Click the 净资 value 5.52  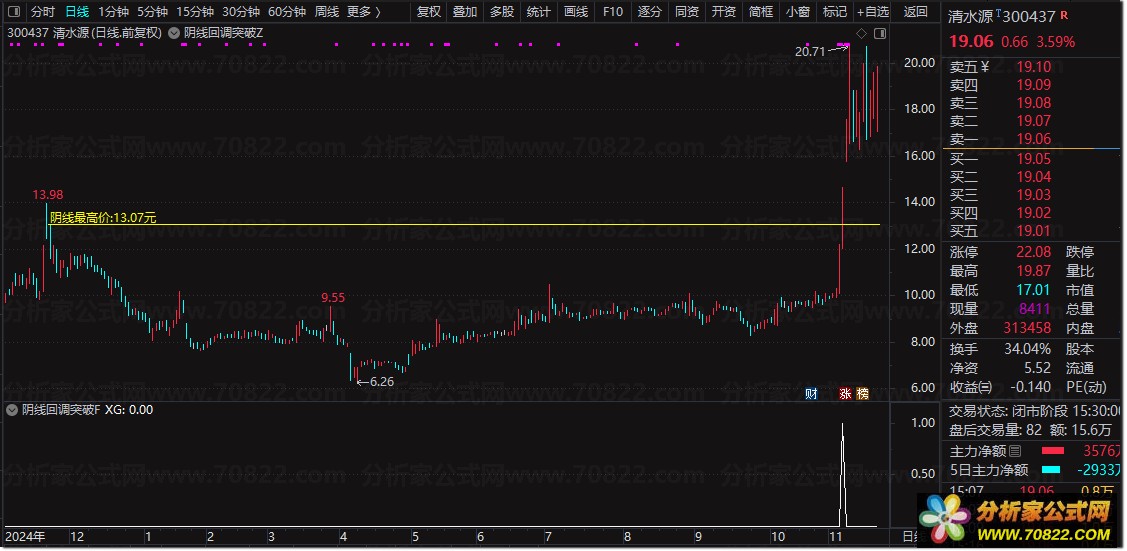point(1037,368)
